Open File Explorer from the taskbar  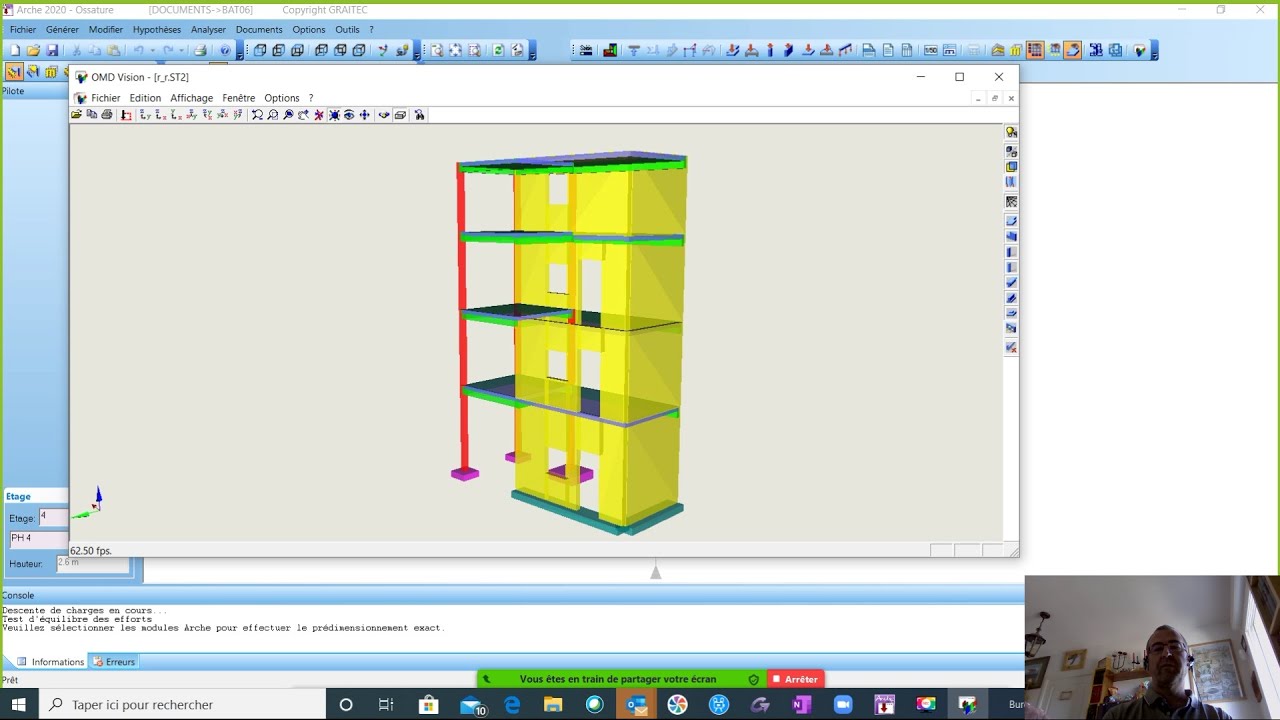pos(553,705)
